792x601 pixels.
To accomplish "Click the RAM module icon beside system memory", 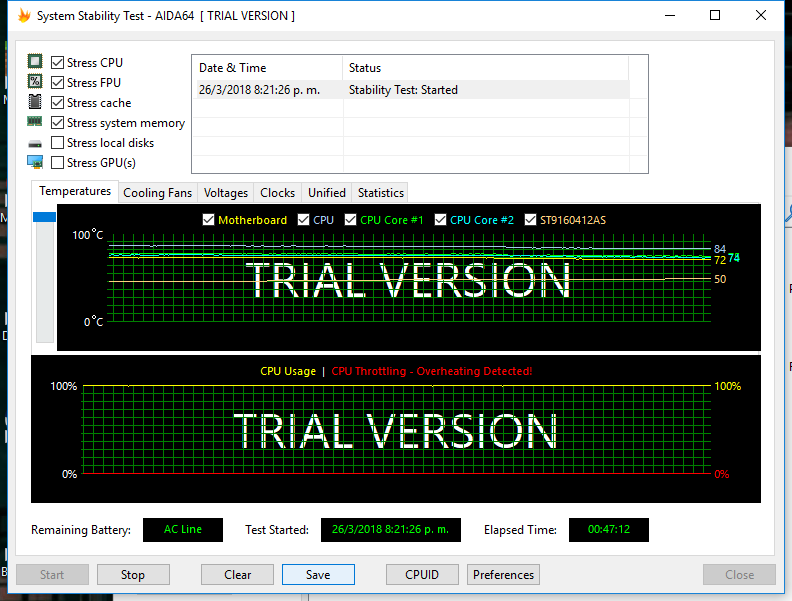I will click(35, 121).
